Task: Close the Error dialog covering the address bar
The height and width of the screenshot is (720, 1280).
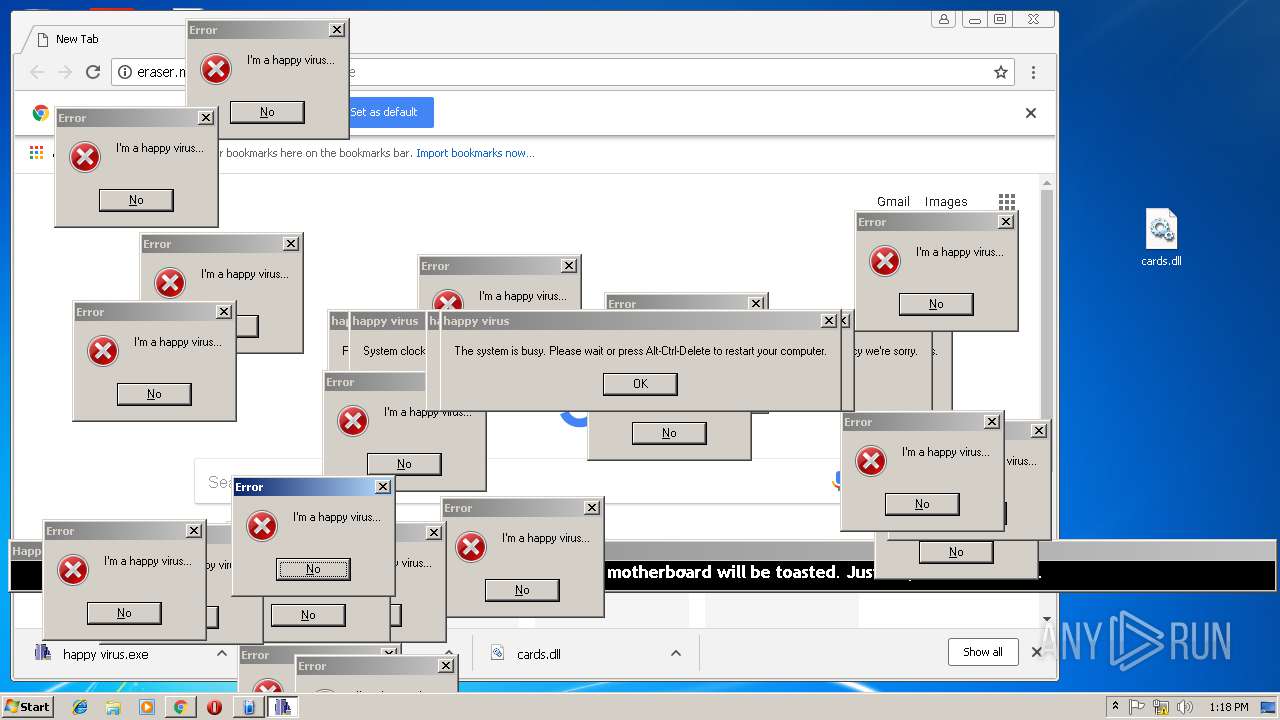Action: [337, 30]
